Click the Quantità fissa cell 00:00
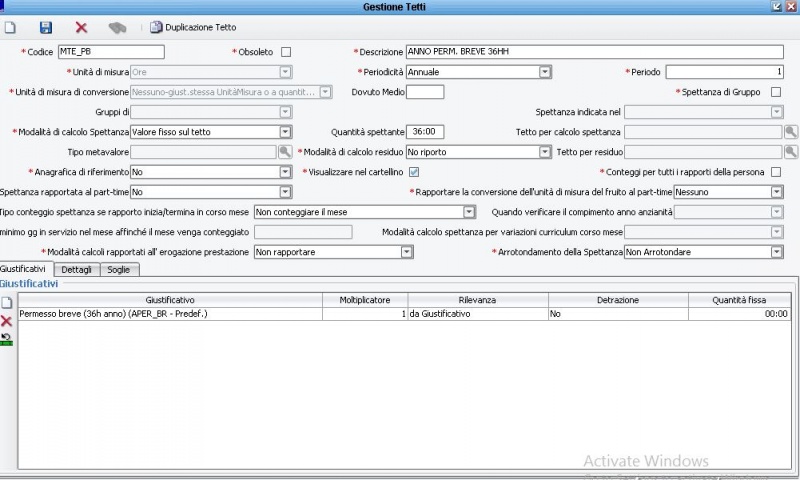800x480 pixels. pyautogui.click(x=739, y=314)
